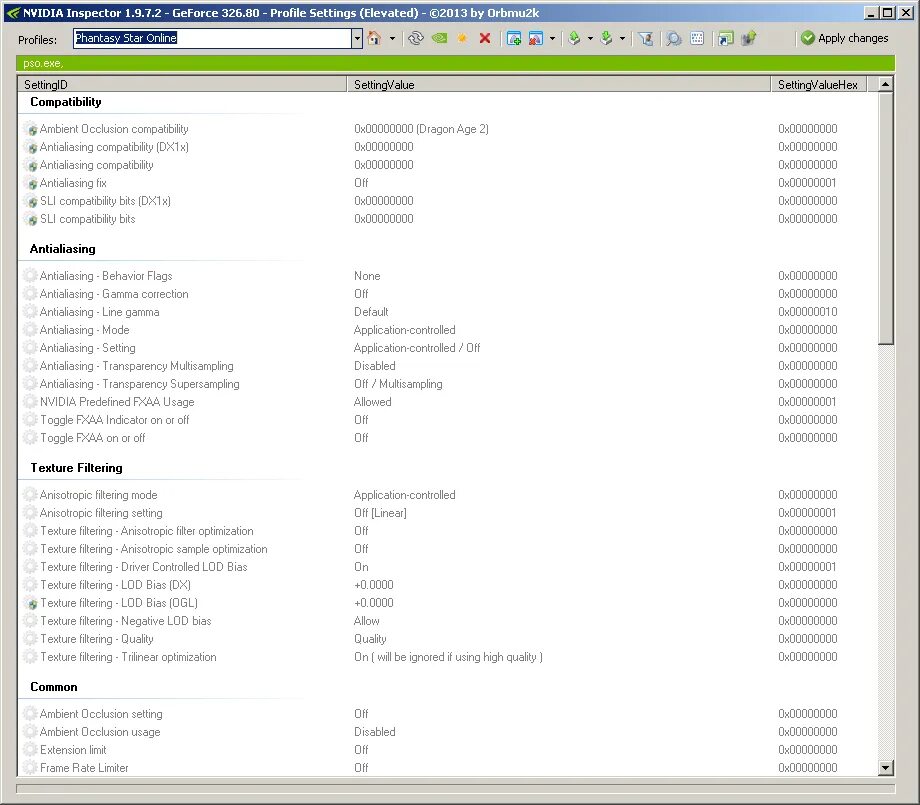Select the SLI compatibility bits row

click(x=448, y=219)
